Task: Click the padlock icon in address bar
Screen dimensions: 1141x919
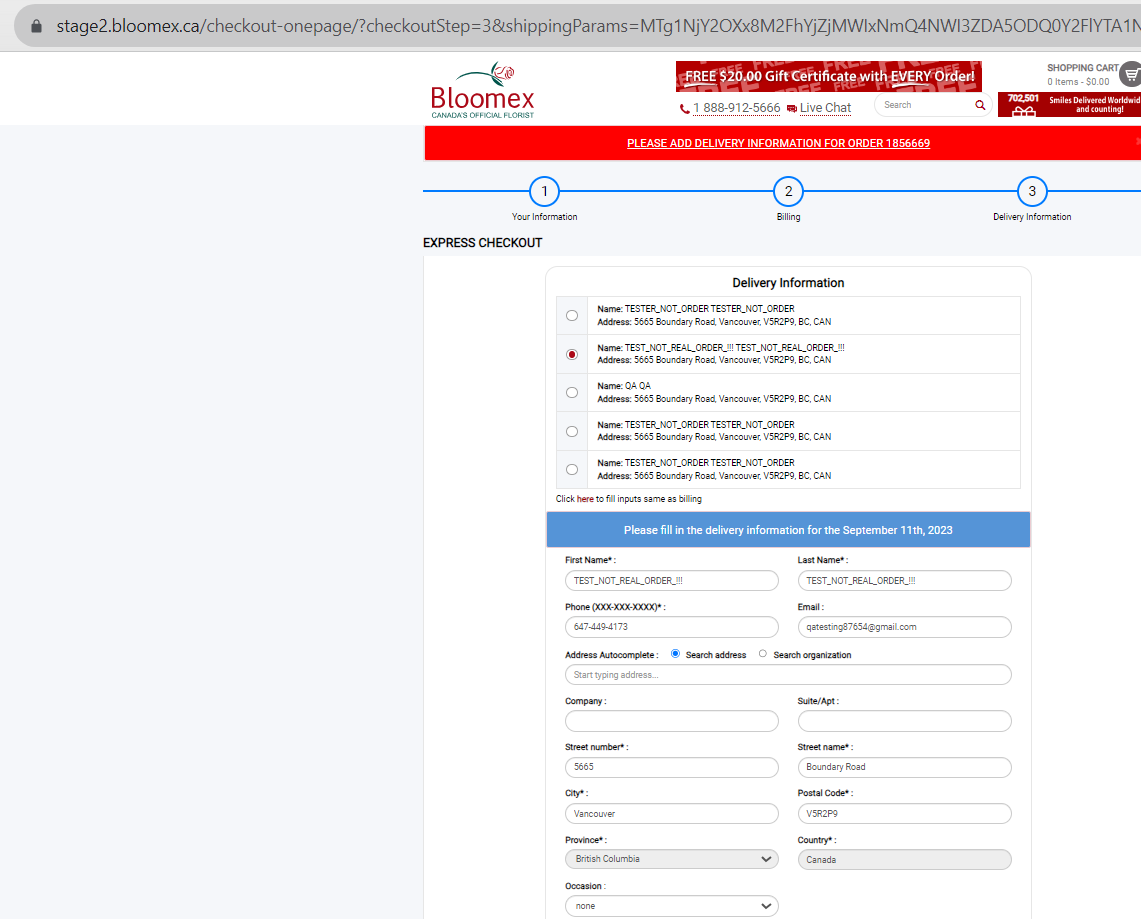Action: tap(36, 26)
